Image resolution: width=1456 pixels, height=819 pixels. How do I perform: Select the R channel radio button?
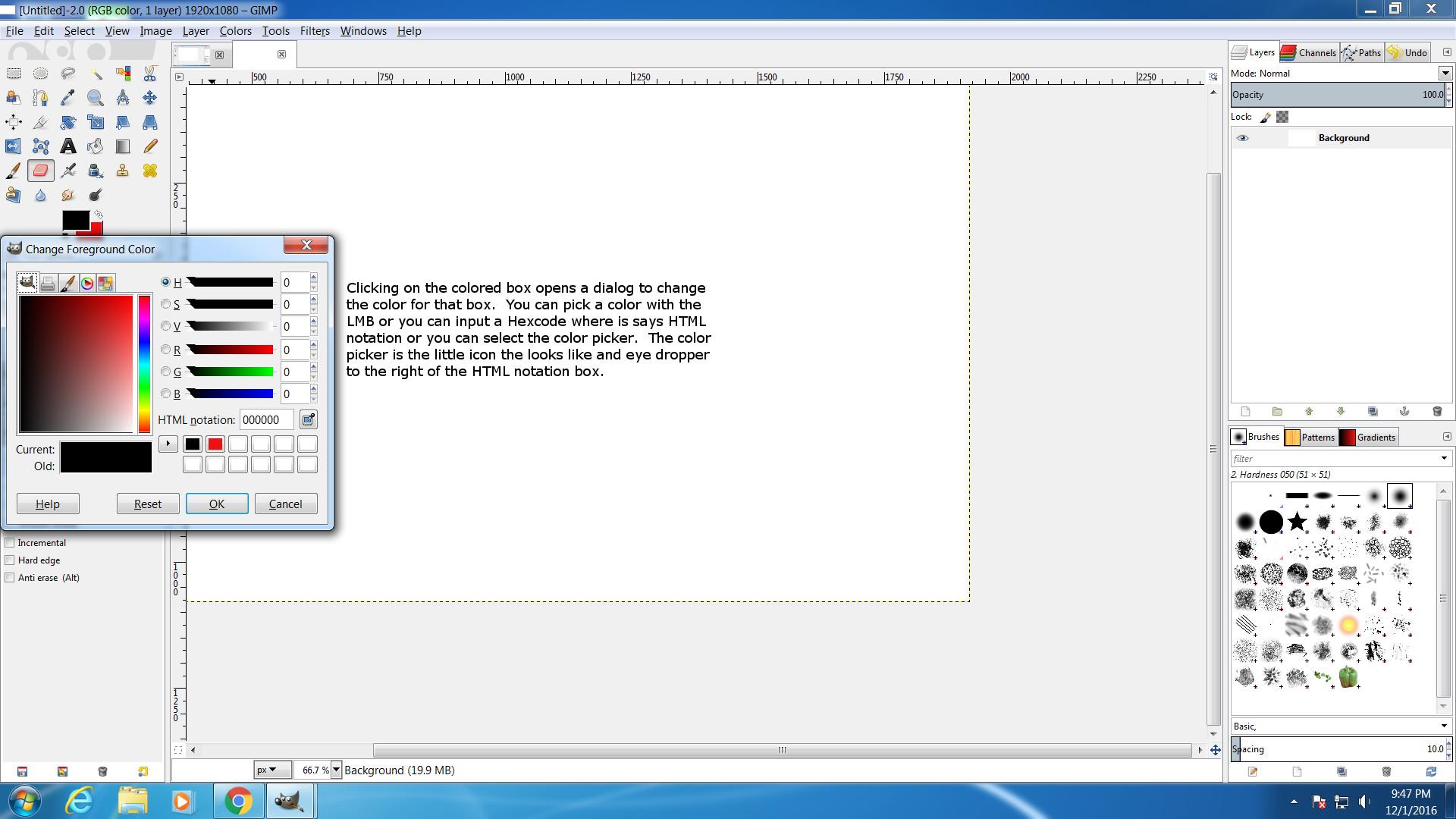click(x=165, y=350)
